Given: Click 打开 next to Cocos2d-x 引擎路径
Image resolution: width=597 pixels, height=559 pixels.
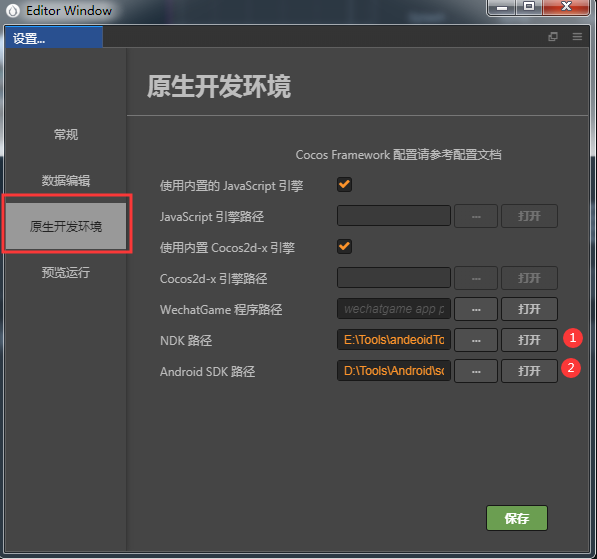Looking at the screenshot, I should [x=529, y=278].
